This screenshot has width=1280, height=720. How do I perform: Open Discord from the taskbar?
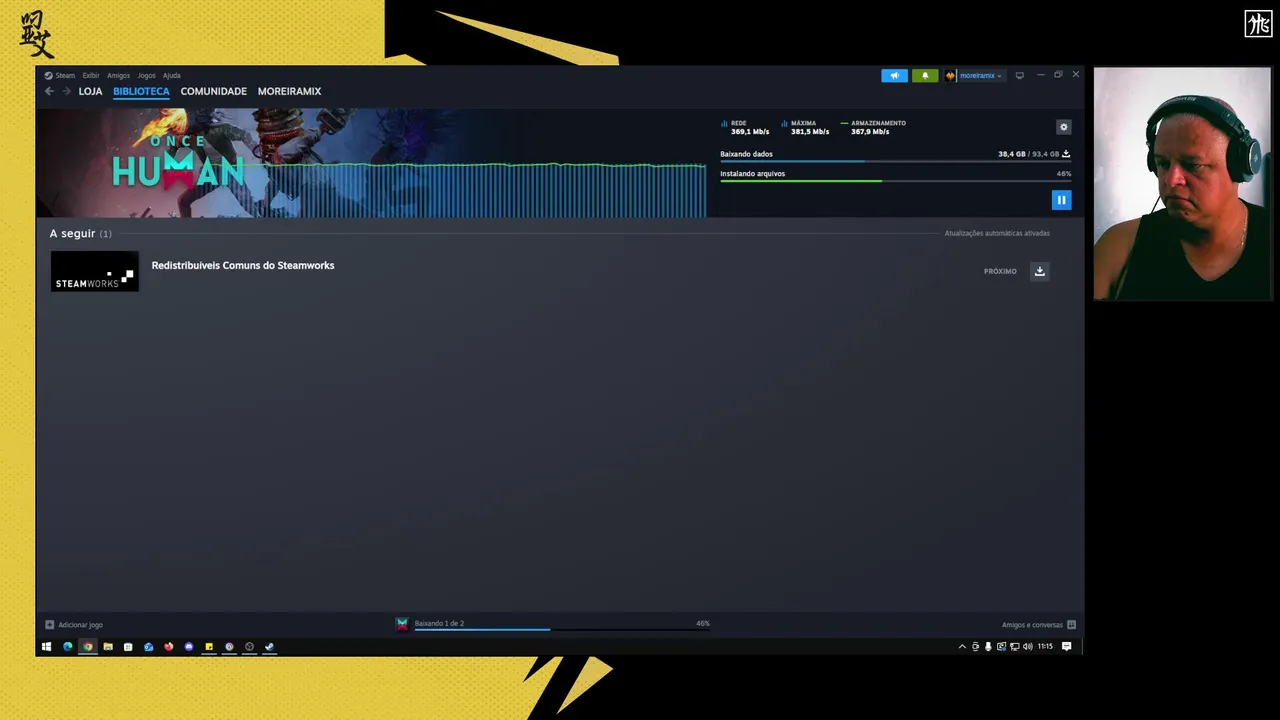point(189,647)
